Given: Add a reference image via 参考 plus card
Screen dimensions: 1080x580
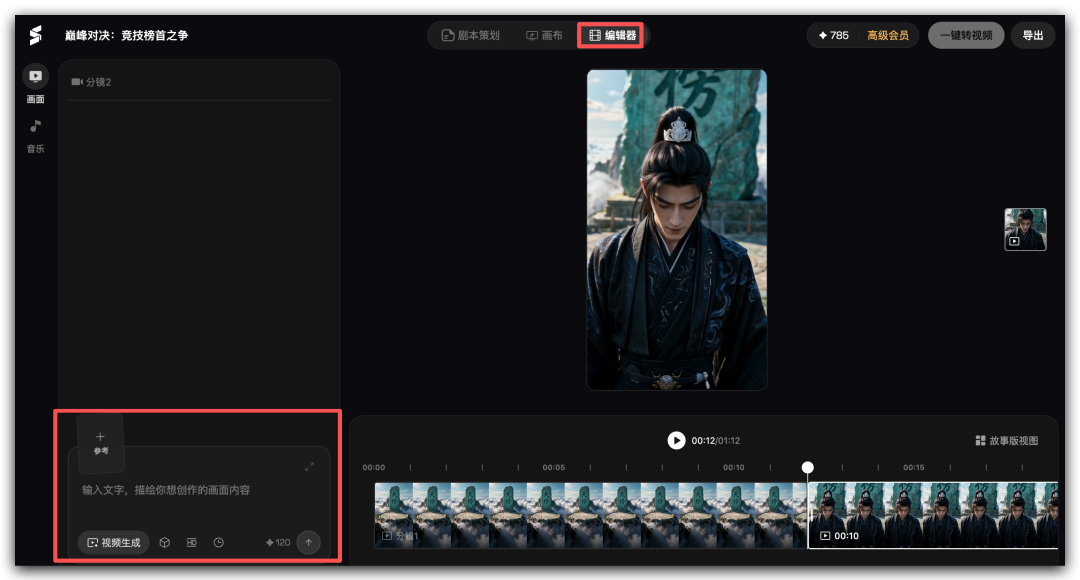Looking at the screenshot, I should (101, 444).
